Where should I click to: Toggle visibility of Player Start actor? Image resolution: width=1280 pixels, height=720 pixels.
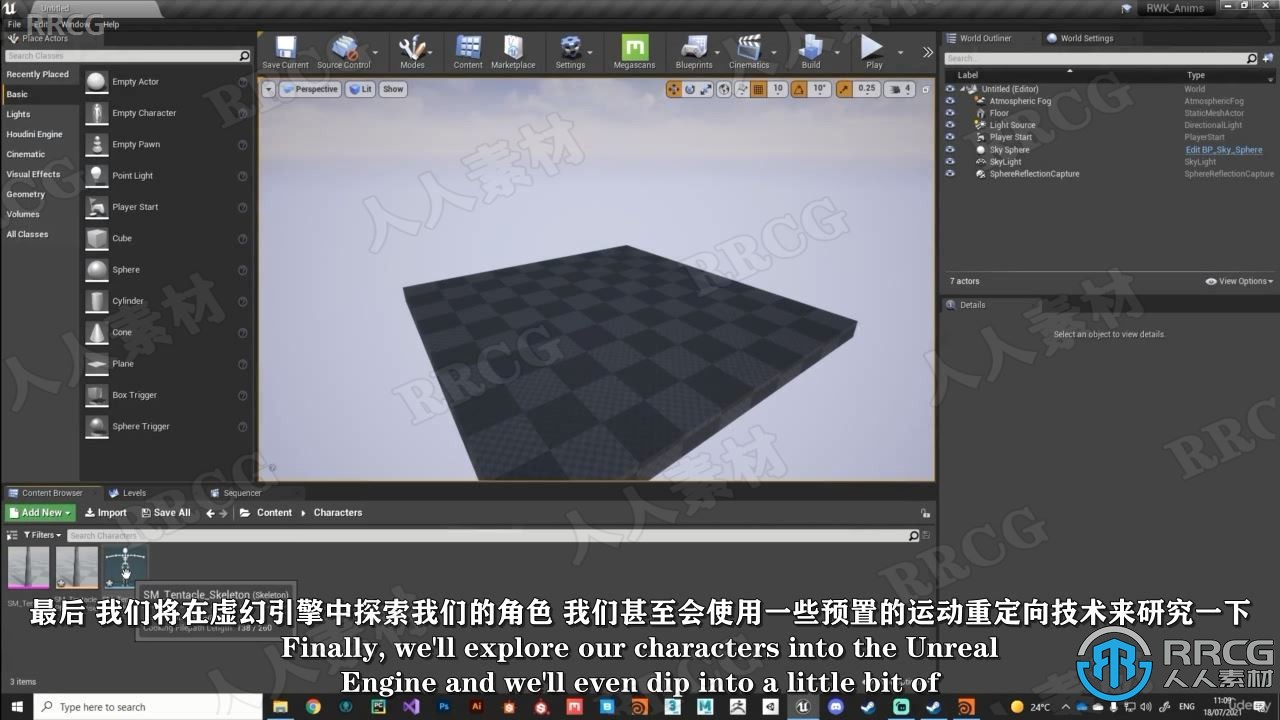pyautogui.click(x=950, y=137)
